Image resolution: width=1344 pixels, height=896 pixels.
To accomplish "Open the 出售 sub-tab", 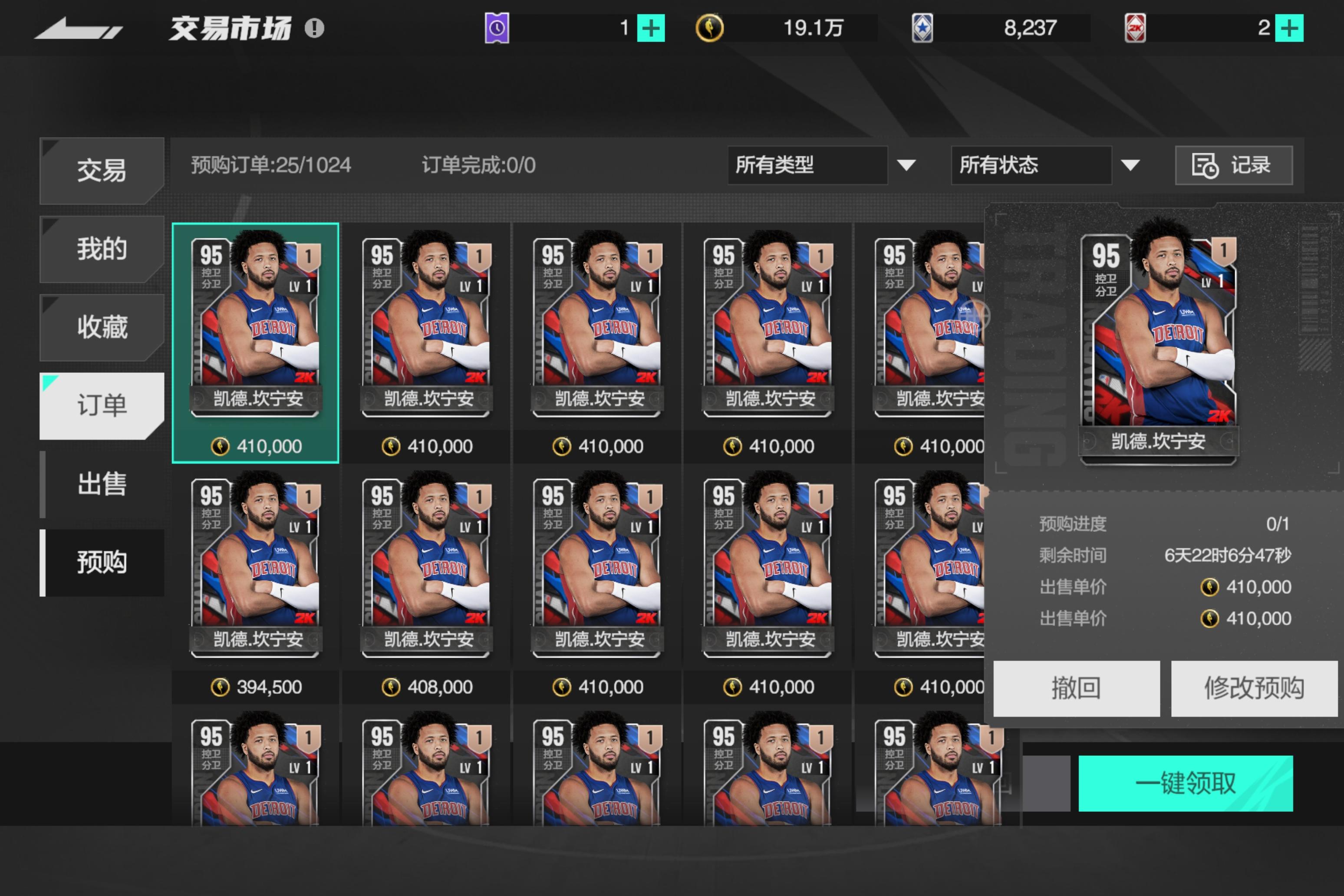I will (x=102, y=484).
